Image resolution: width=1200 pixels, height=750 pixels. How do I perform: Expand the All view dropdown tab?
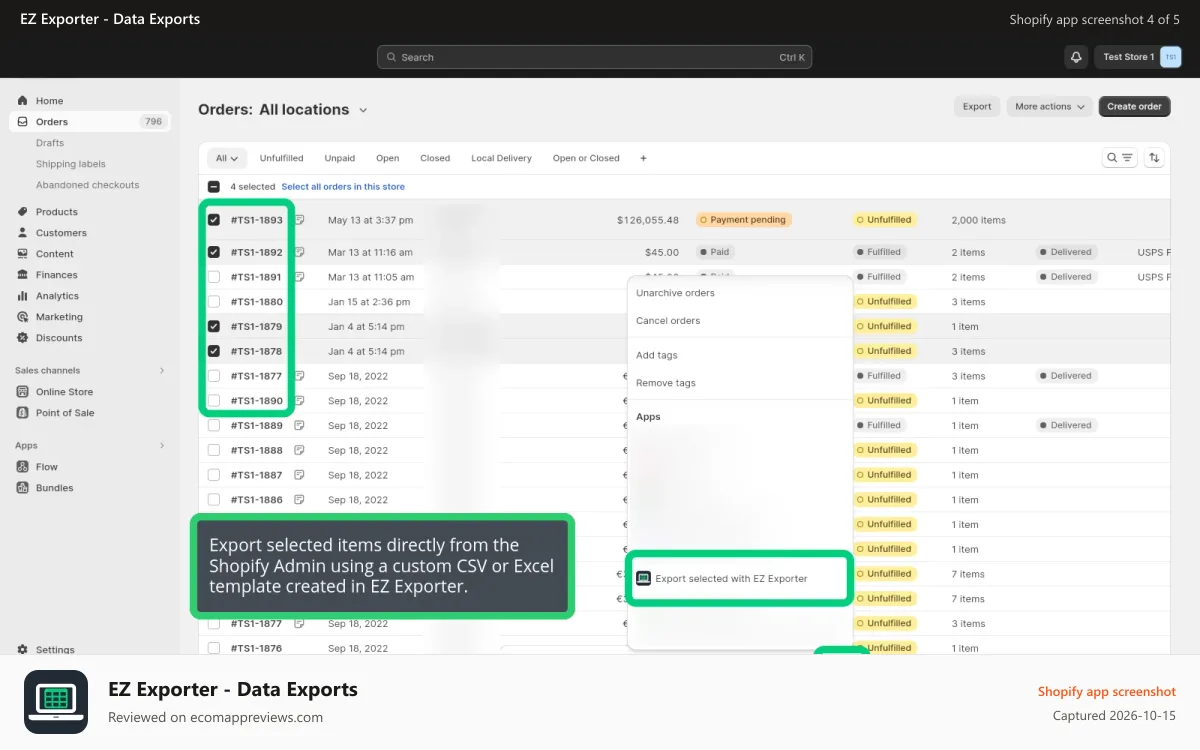[x=227, y=158]
